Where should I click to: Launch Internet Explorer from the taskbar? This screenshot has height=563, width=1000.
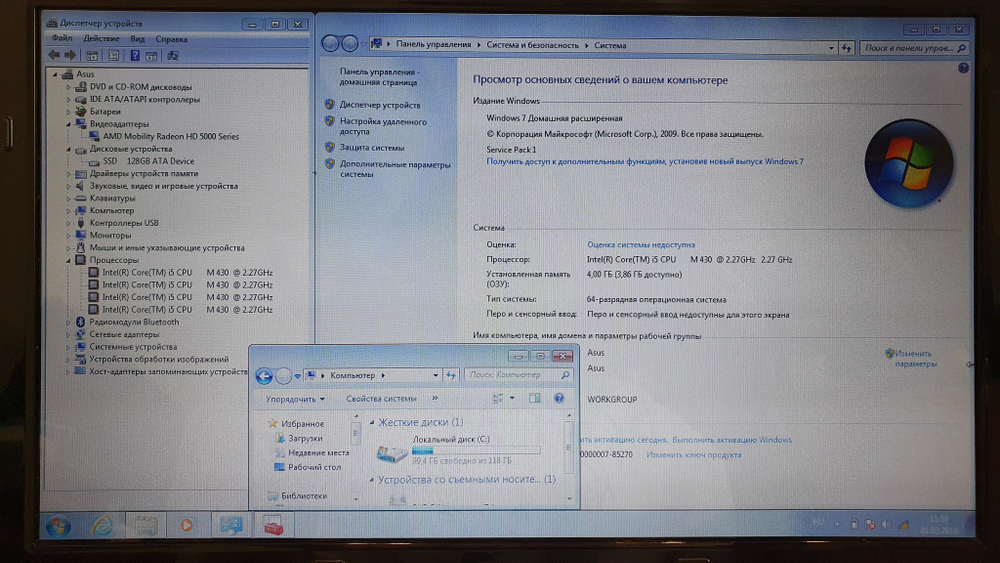coord(102,525)
